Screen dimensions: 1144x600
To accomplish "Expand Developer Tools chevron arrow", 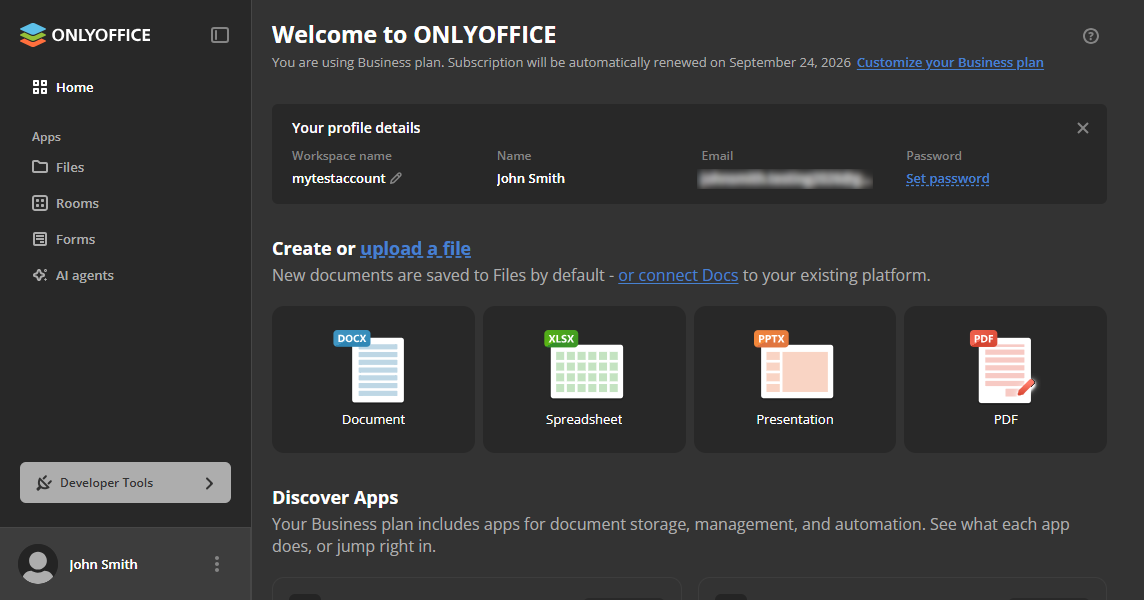I will pyautogui.click(x=209, y=483).
